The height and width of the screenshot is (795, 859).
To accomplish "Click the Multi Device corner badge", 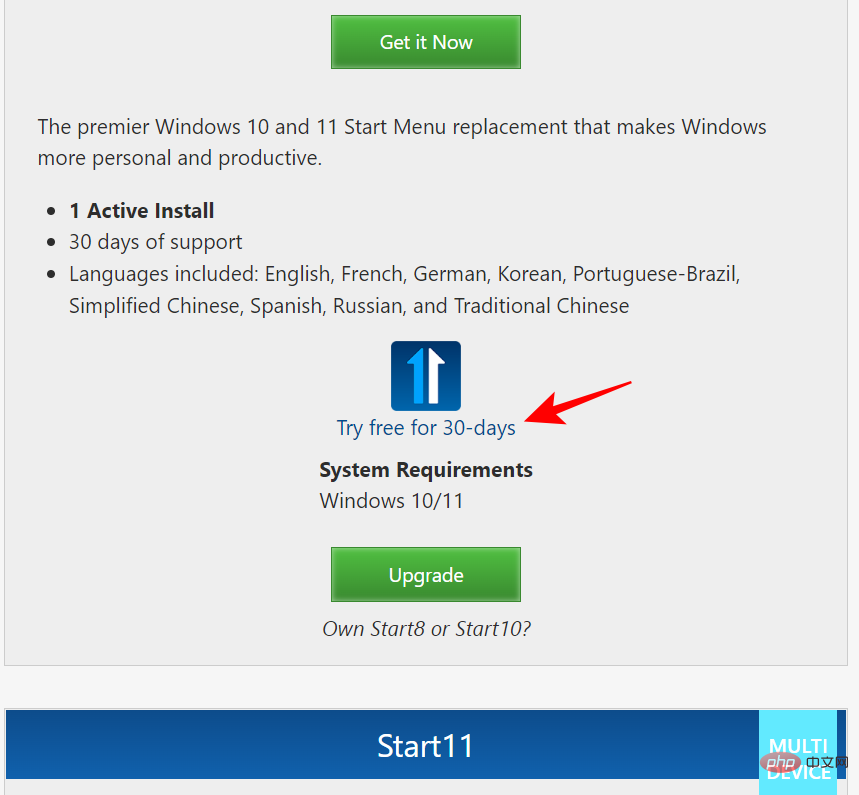I will [798, 753].
